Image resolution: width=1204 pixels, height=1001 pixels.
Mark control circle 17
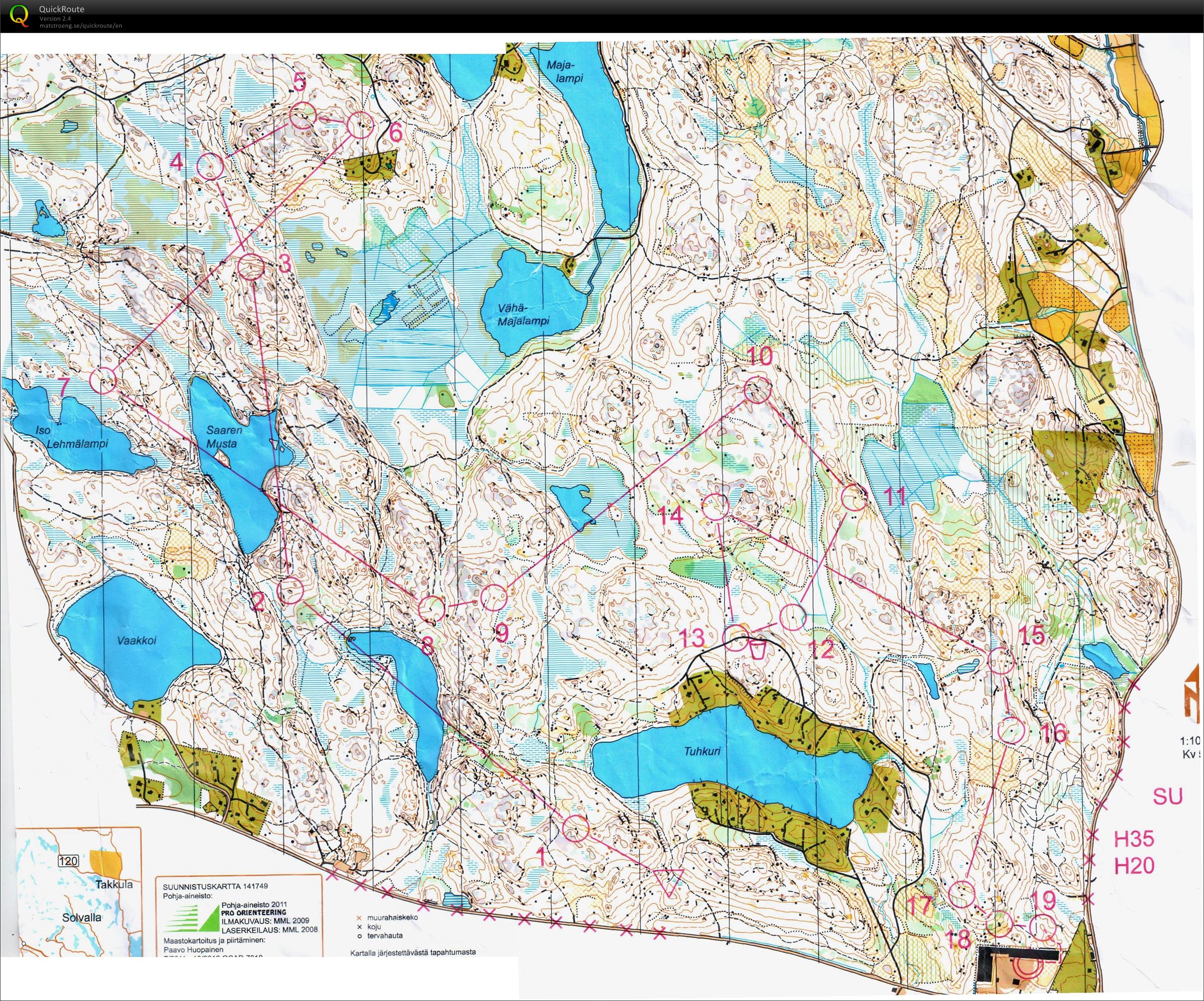point(962,894)
